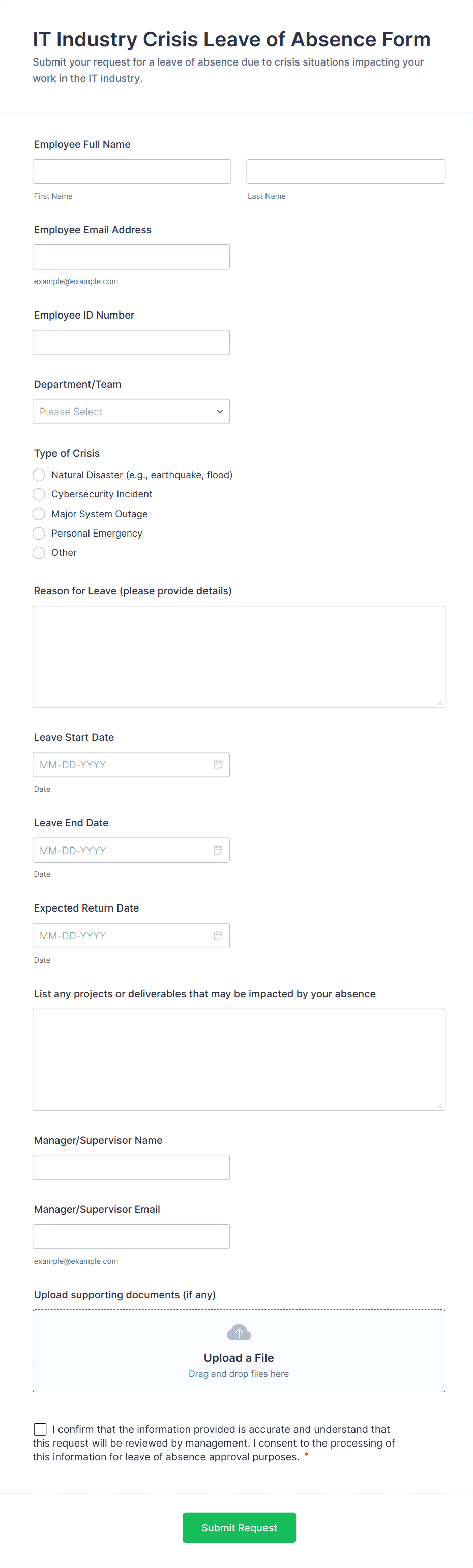The height and width of the screenshot is (1568, 473).
Task: Select Cybersecurity Incident radio option
Action: 39,494
